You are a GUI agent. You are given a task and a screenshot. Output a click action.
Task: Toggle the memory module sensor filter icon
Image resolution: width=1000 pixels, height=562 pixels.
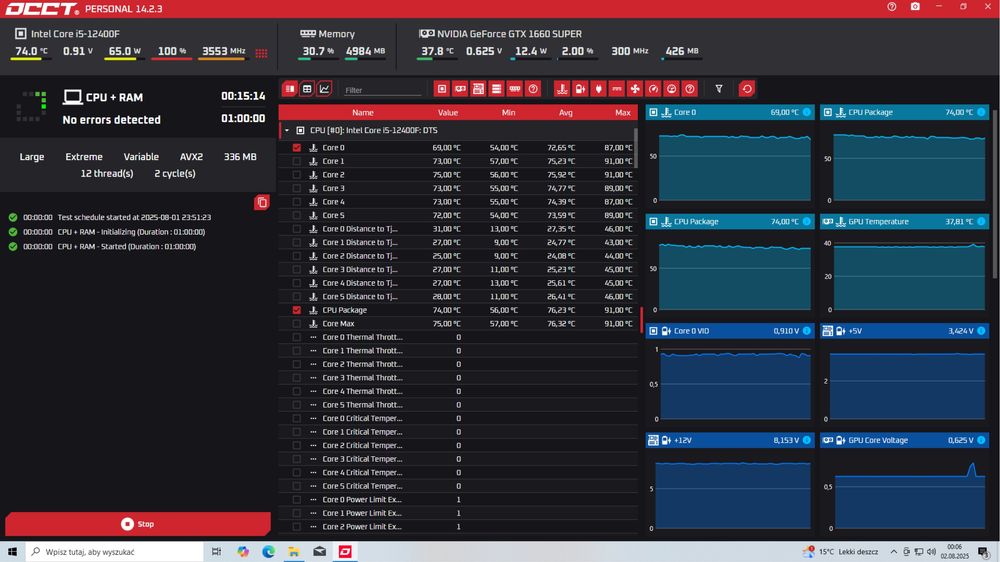[x=515, y=89]
